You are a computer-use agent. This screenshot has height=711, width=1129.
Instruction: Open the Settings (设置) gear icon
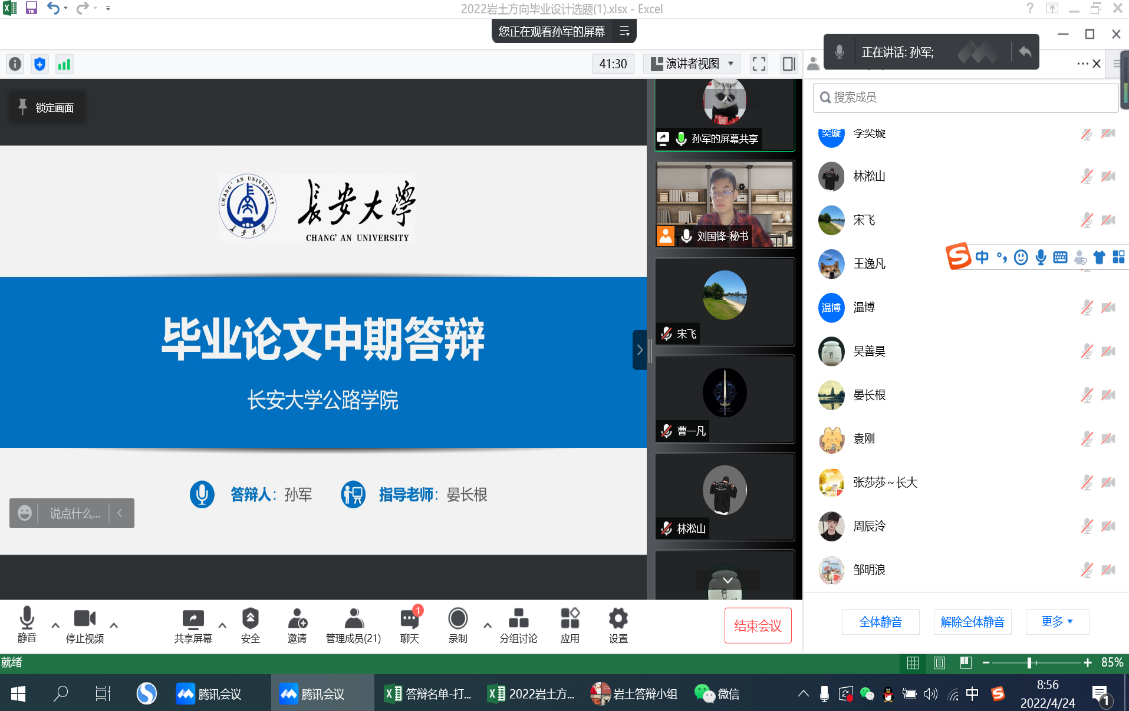618,619
